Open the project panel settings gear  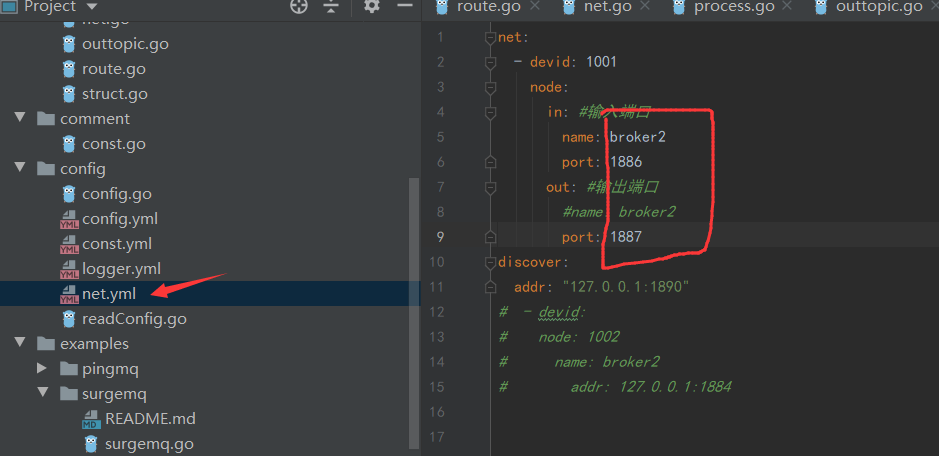[x=372, y=6]
